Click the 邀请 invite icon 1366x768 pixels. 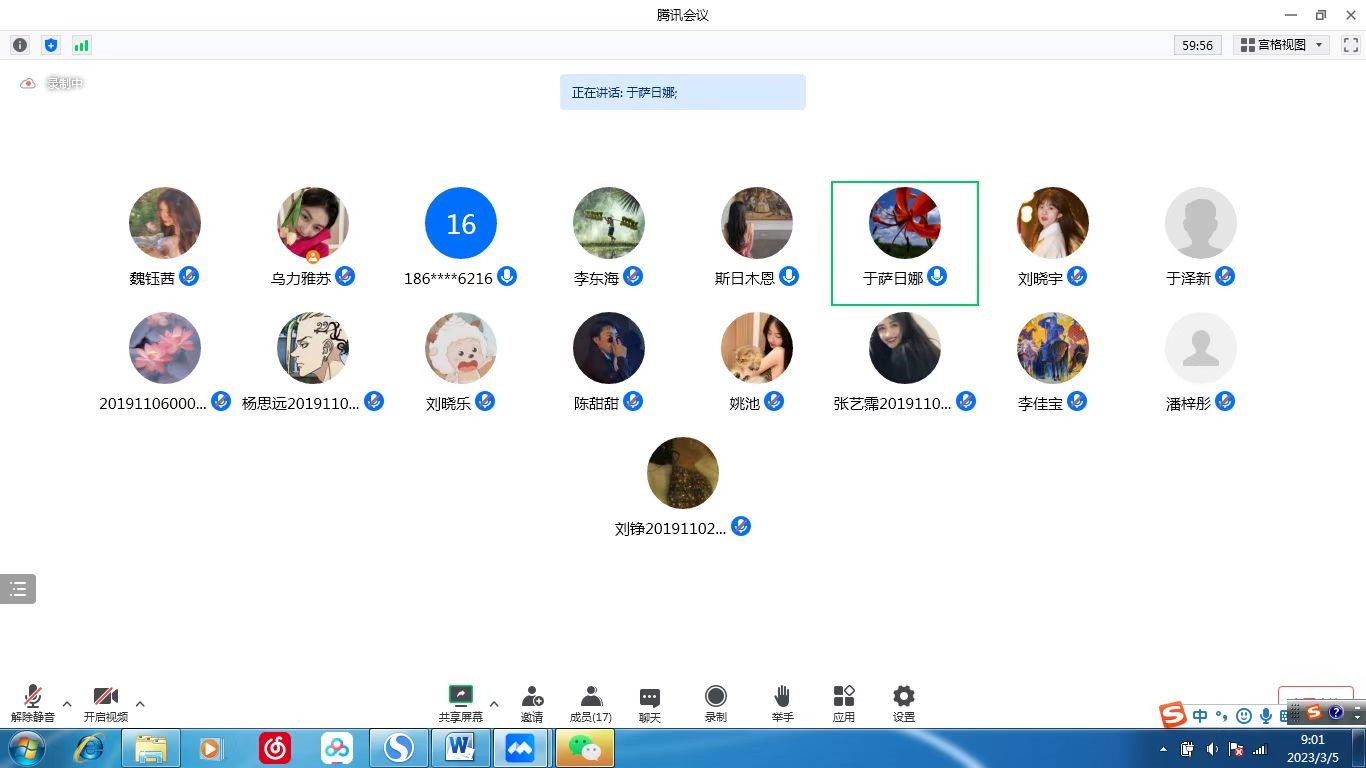[532, 703]
